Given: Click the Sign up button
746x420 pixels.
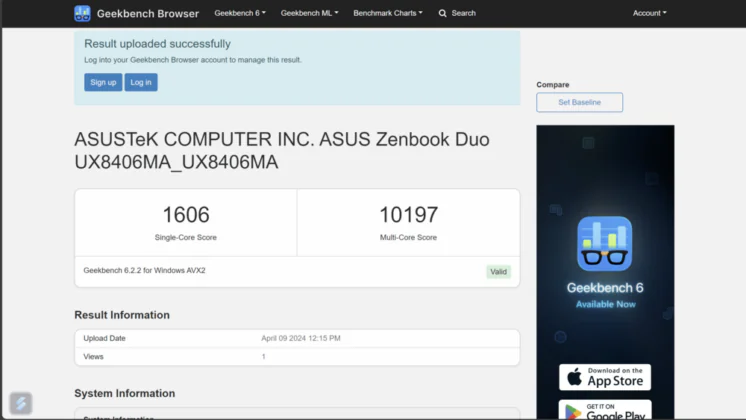Looking at the screenshot, I should tap(103, 82).
